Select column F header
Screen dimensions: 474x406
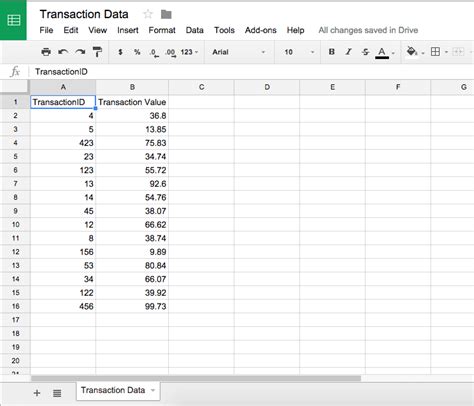click(398, 87)
